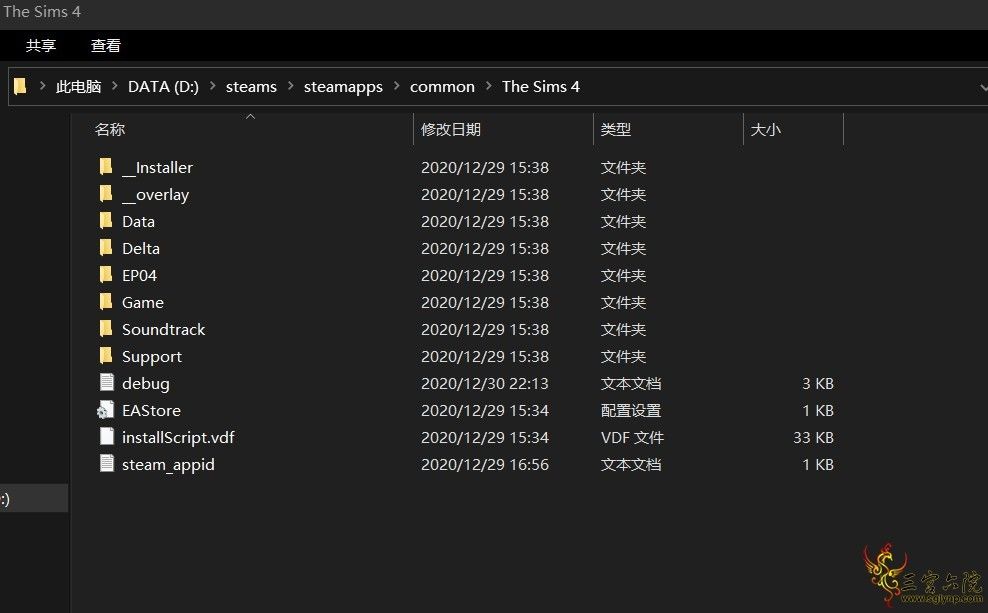Screen dimensions: 988x613
Task: Click the __Installer folder icon
Action: click(x=106, y=166)
